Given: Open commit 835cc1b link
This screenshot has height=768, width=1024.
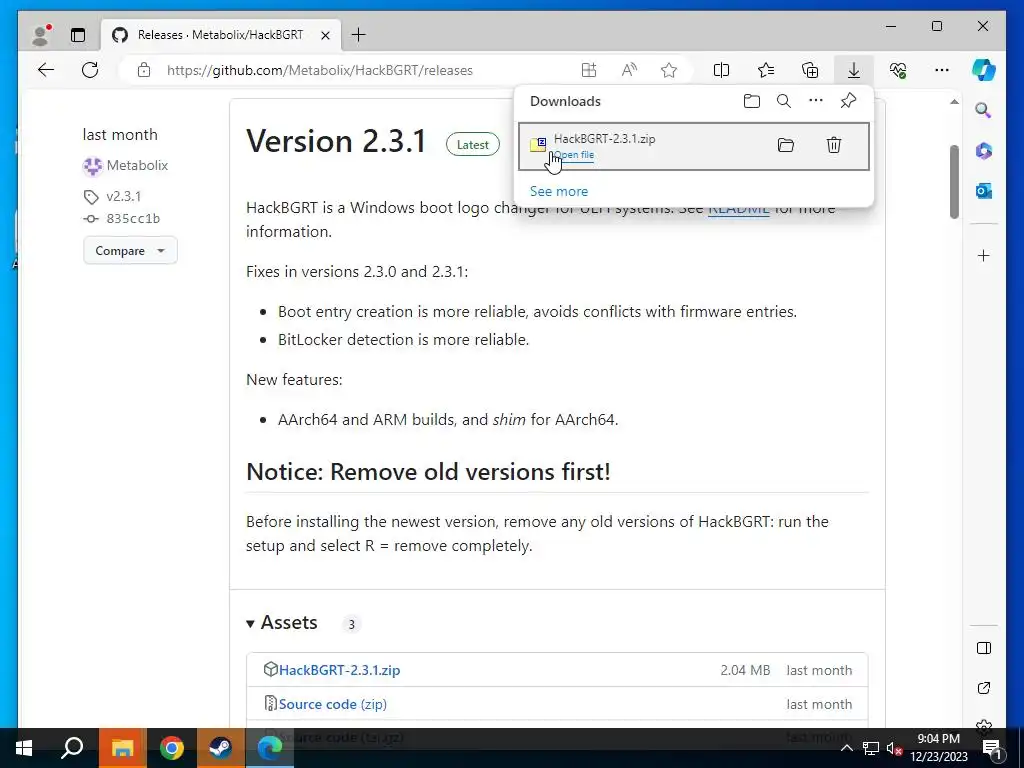Looking at the screenshot, I should 133,219.
